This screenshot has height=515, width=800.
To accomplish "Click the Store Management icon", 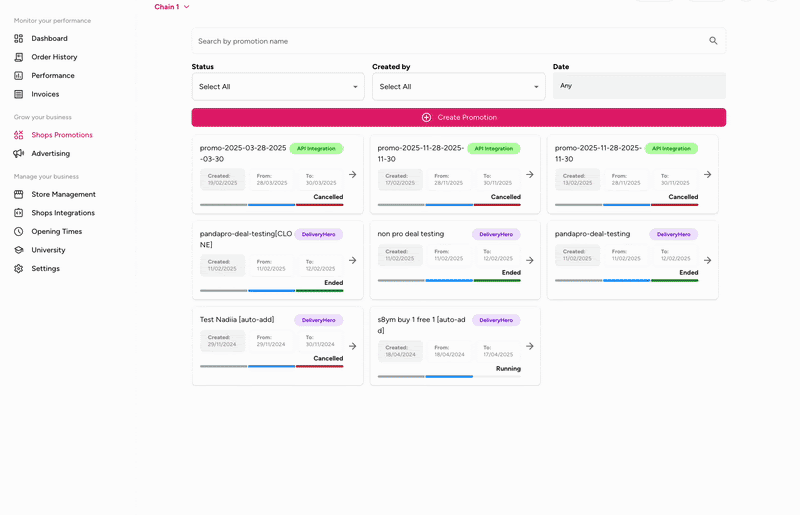I will (19, 195).
